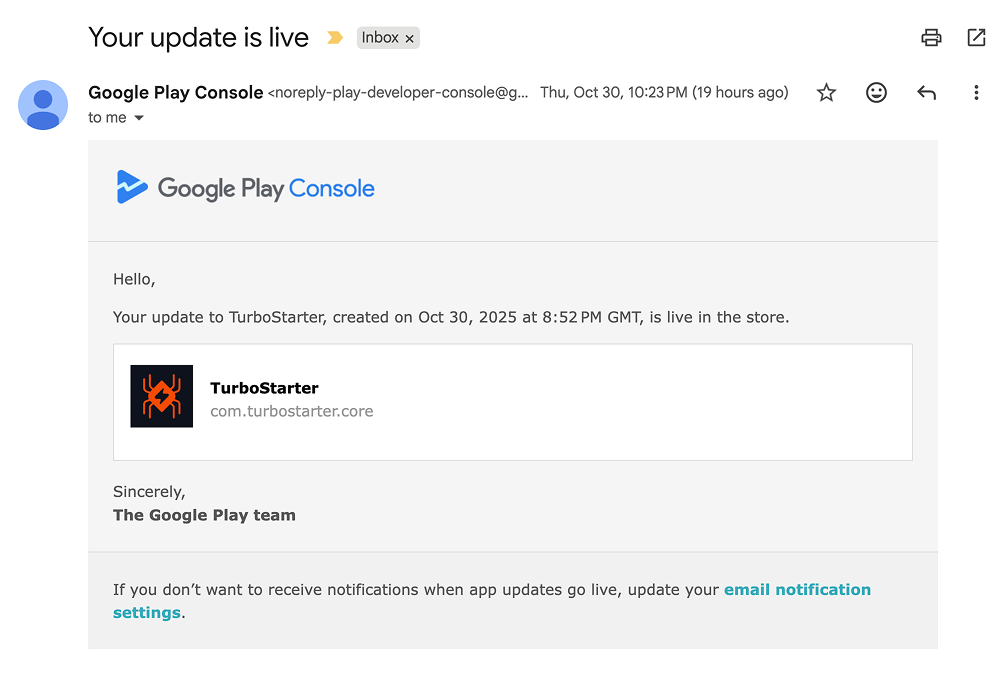Select the Inbox label tag

(x=385, y=37)
